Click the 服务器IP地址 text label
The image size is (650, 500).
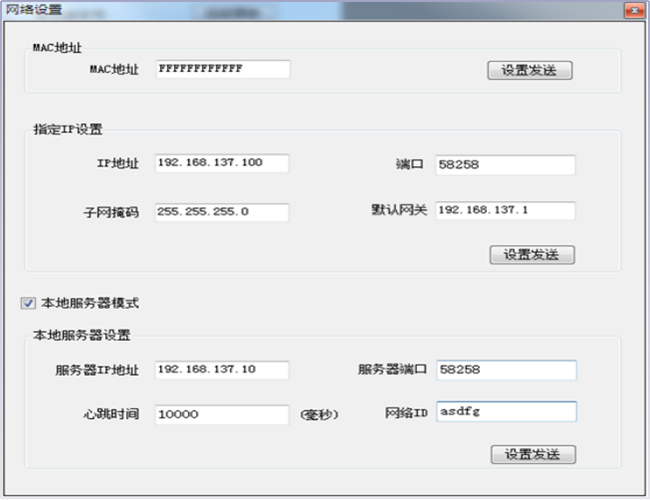click(x=98, y=370)
